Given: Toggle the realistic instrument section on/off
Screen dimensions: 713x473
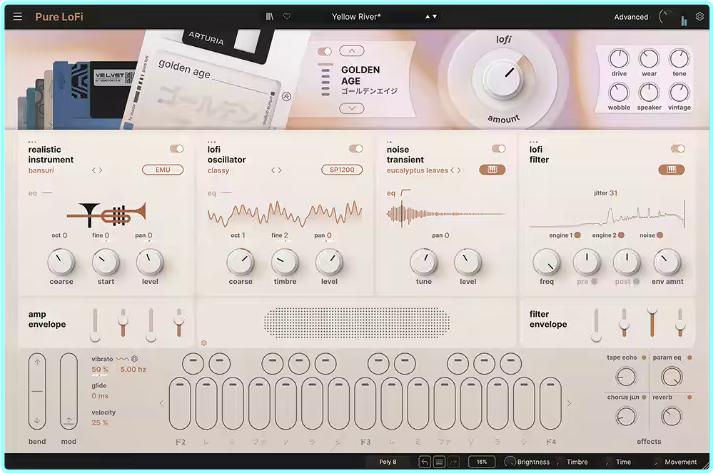Looking at the screenshot, I should pyautogui.click(x=177, y=149).
